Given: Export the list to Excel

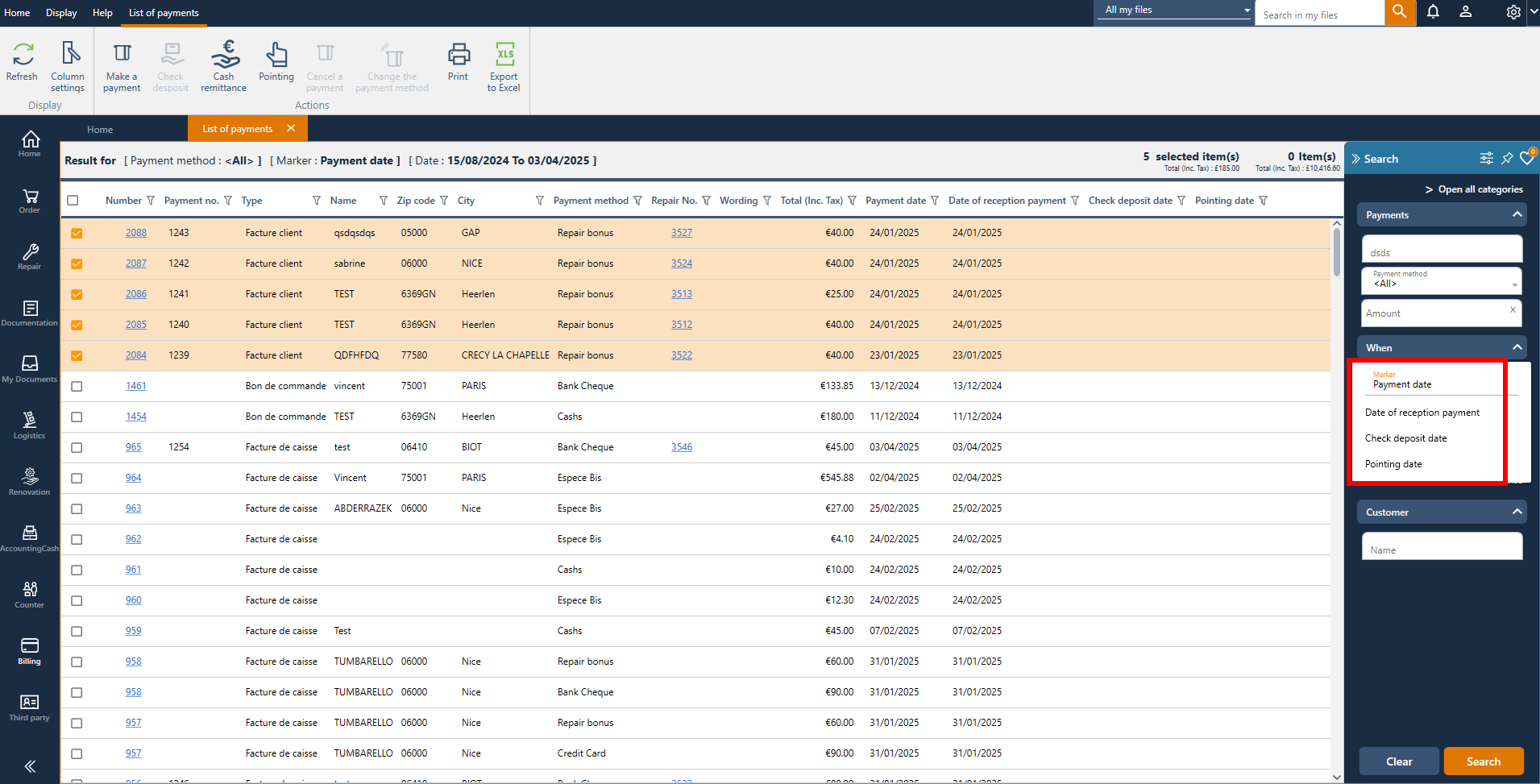Looking at the screenshot, I should pyautogui.click(x=504, y=66).
